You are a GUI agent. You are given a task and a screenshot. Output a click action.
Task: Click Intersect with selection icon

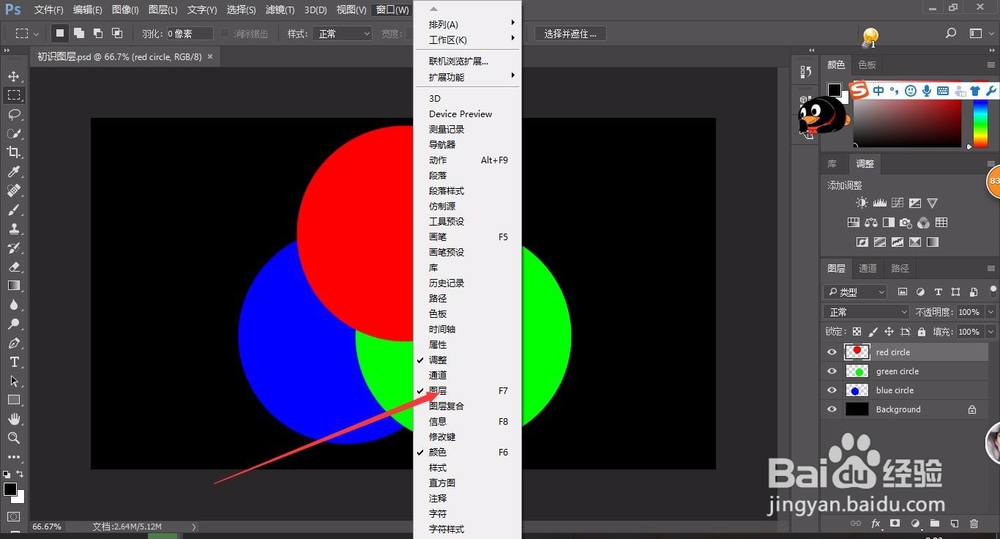point(117,33)
